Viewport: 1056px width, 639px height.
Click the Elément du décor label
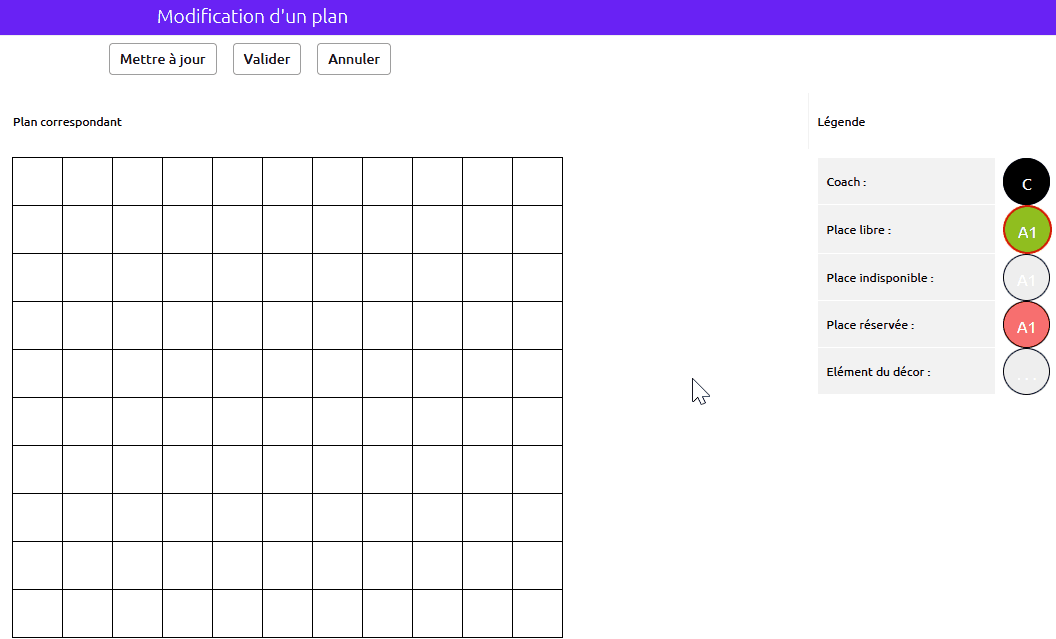[878, 372]
